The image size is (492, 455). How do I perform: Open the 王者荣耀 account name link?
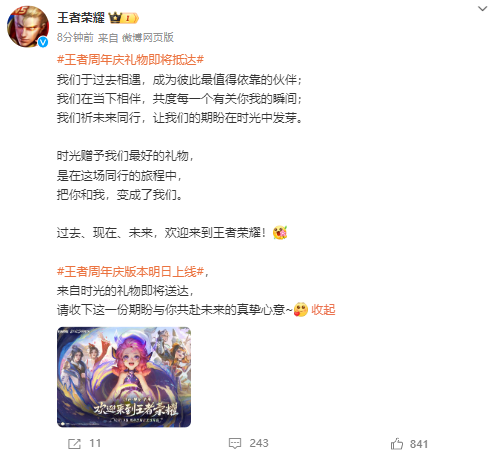click(x=81, y=18)
